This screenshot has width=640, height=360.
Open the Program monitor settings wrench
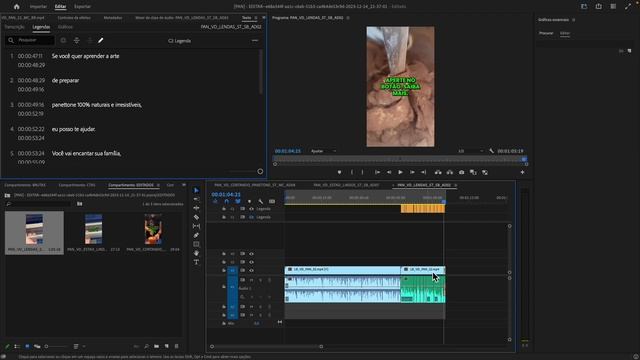(x=491, y=151)
